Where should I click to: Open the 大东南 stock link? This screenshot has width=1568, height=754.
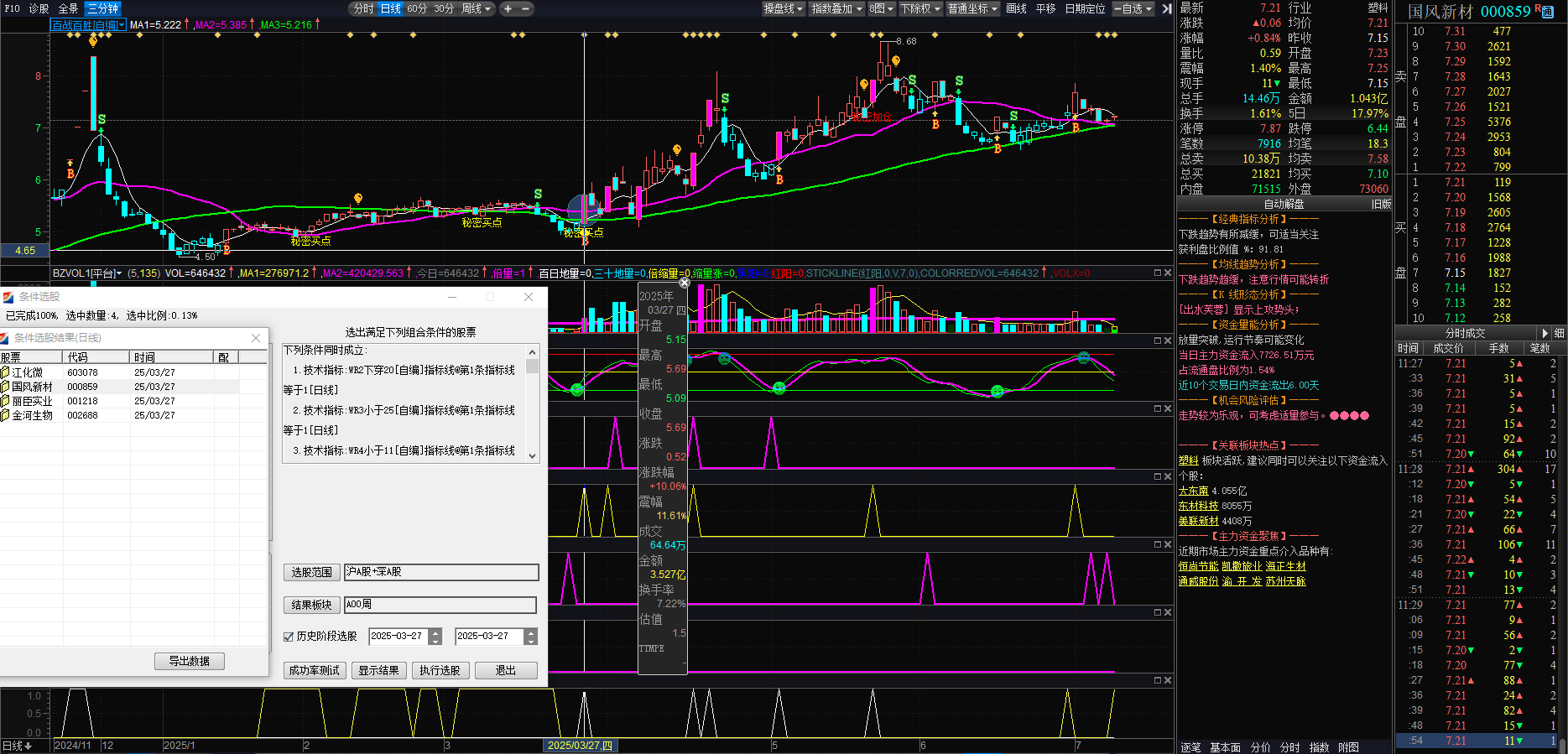coord(1193,491)
